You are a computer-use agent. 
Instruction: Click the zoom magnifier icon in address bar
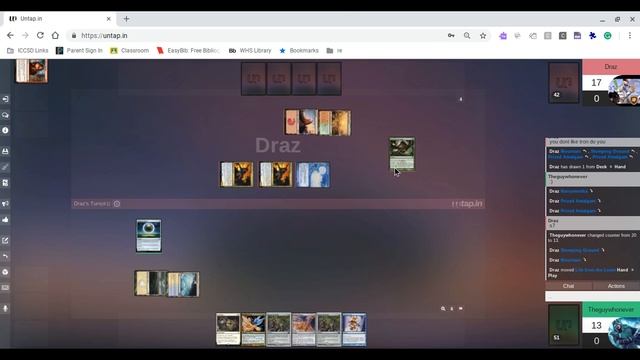click(467, 36)
